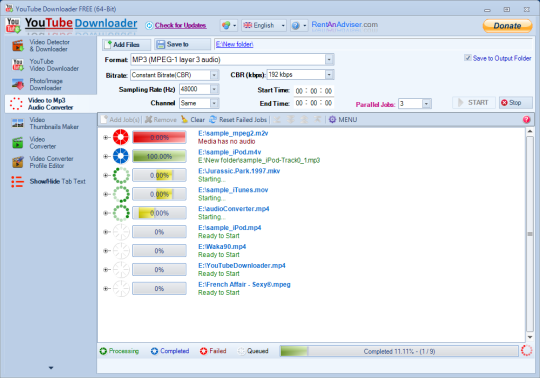Click the 100.00% progress bar for sample_iPod.m4v
Screen dimensions: 540x378
pos(159,156)
